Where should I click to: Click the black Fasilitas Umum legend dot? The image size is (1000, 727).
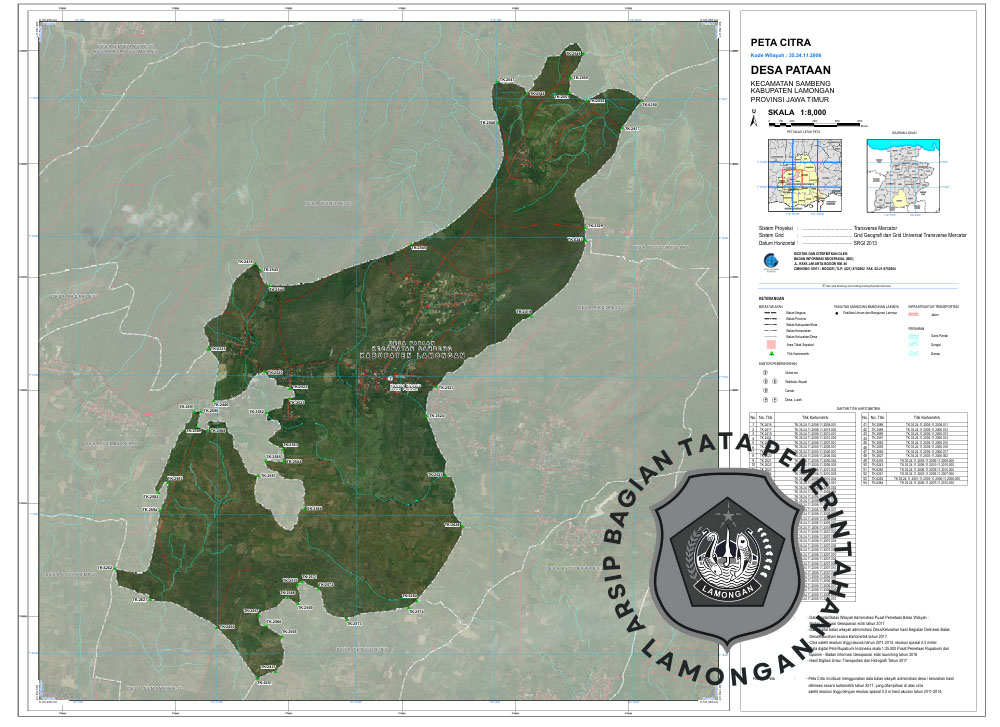click(839, 314)
